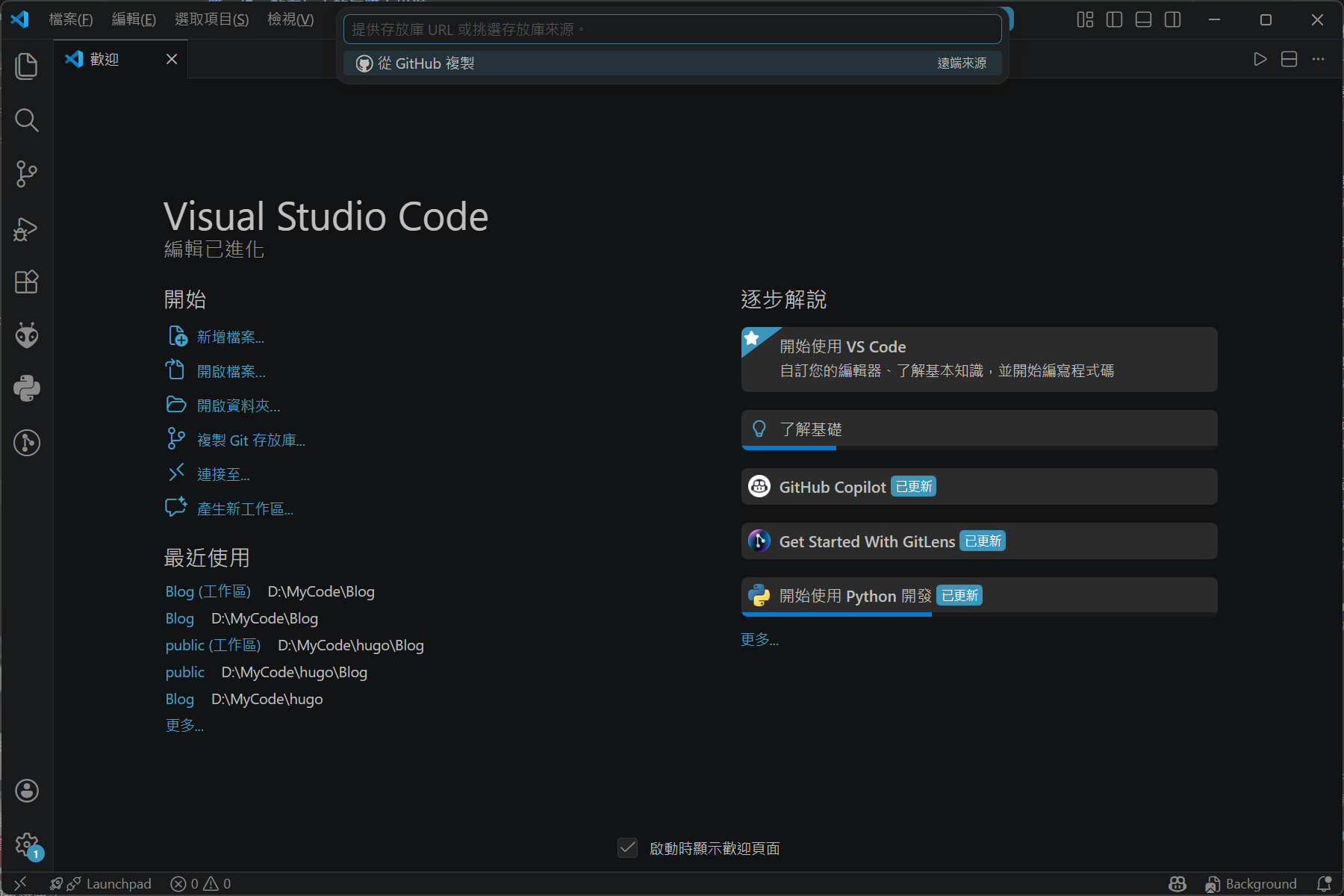Click the remote window indicator in status bar
This screenshot has width=1344, height=896.
(x=20, y=884)
